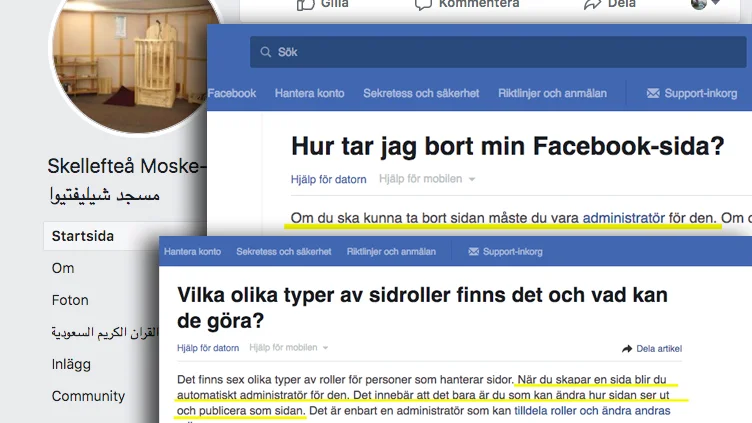Open Hantera konto in upper help window

309,93
